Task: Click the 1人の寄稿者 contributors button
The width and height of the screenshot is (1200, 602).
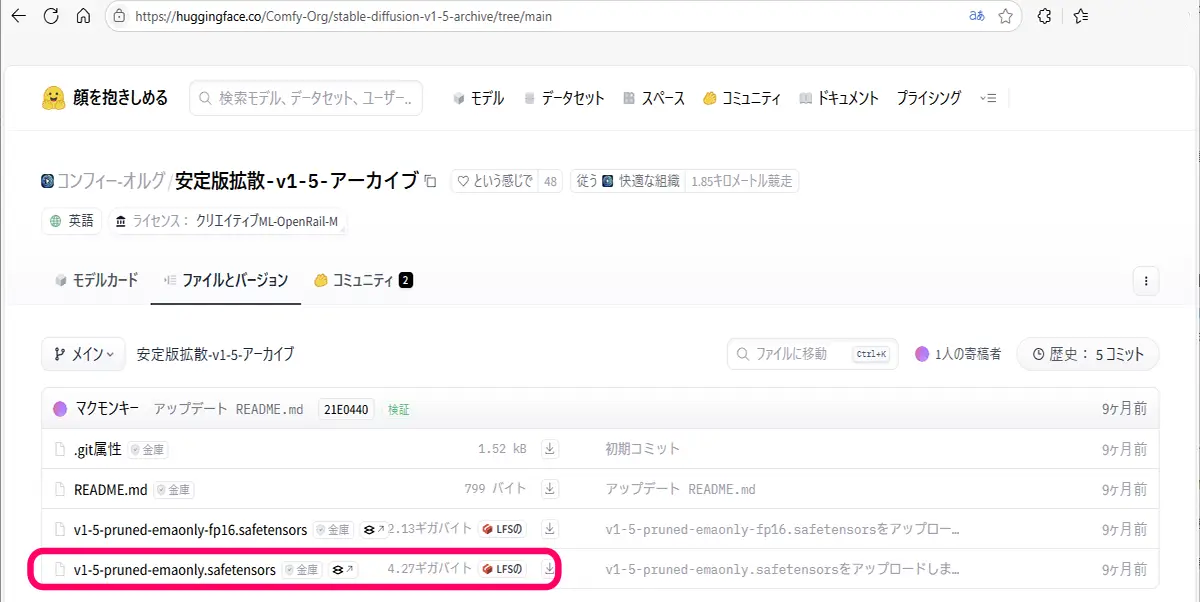Action: 958,354
